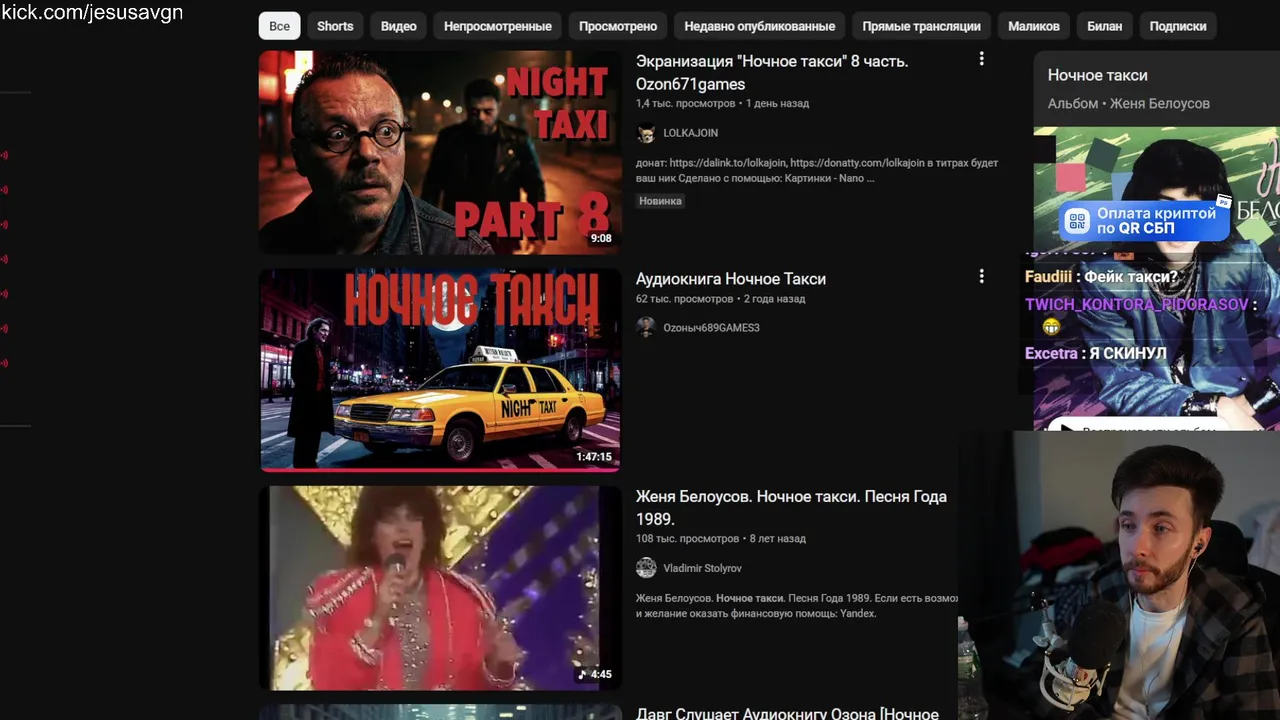Select 'Прямые трансляции' filter chip
This screenshot has height=720, width=1280.
click(921, 26)
